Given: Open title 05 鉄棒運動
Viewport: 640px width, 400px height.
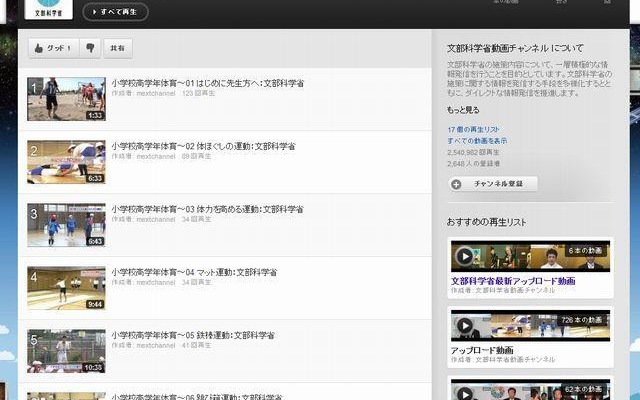Looking at the screenshot, I should 193,336.
